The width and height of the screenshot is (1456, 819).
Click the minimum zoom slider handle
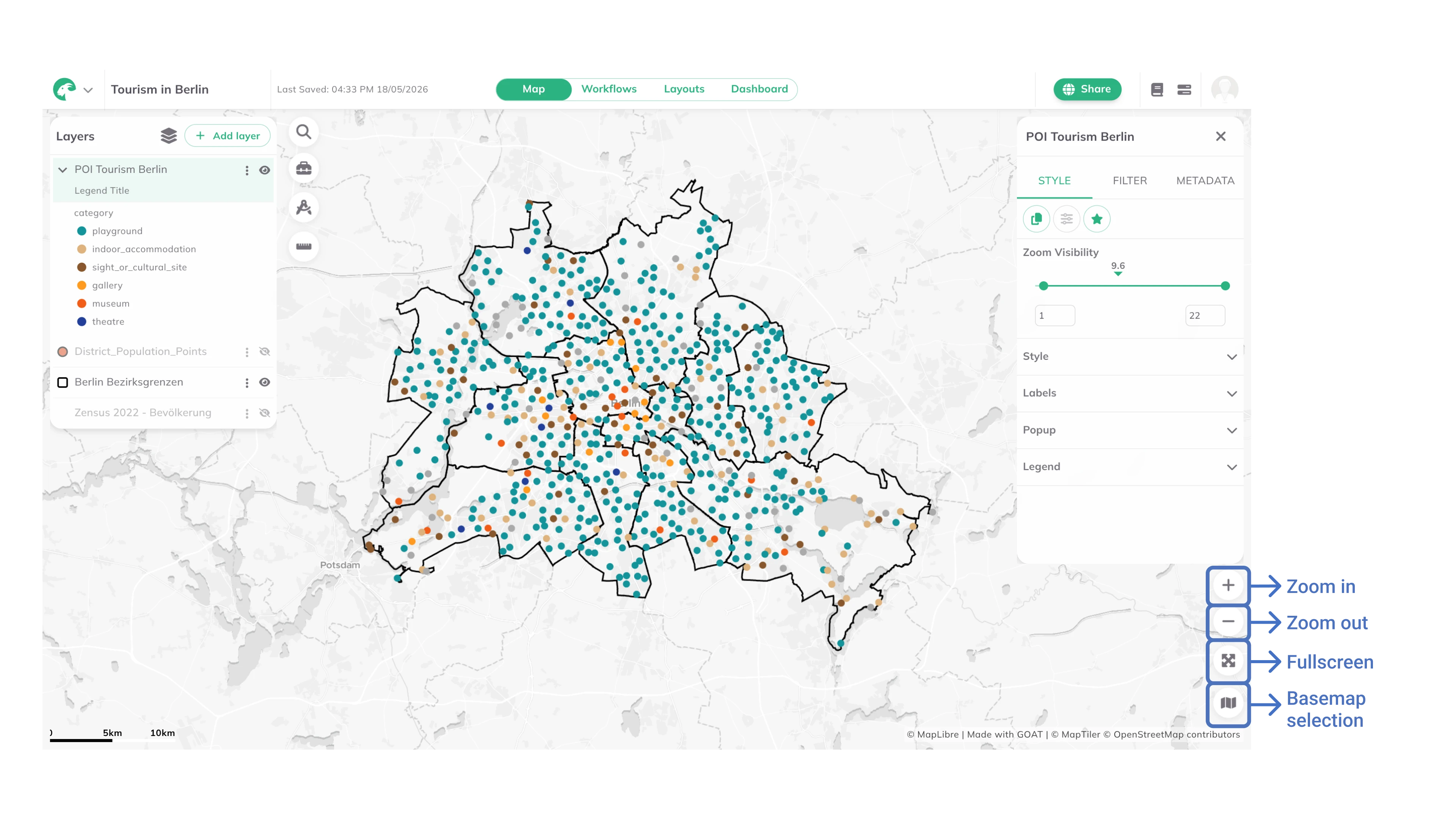pyautogui.click(x=1043, y=286)
